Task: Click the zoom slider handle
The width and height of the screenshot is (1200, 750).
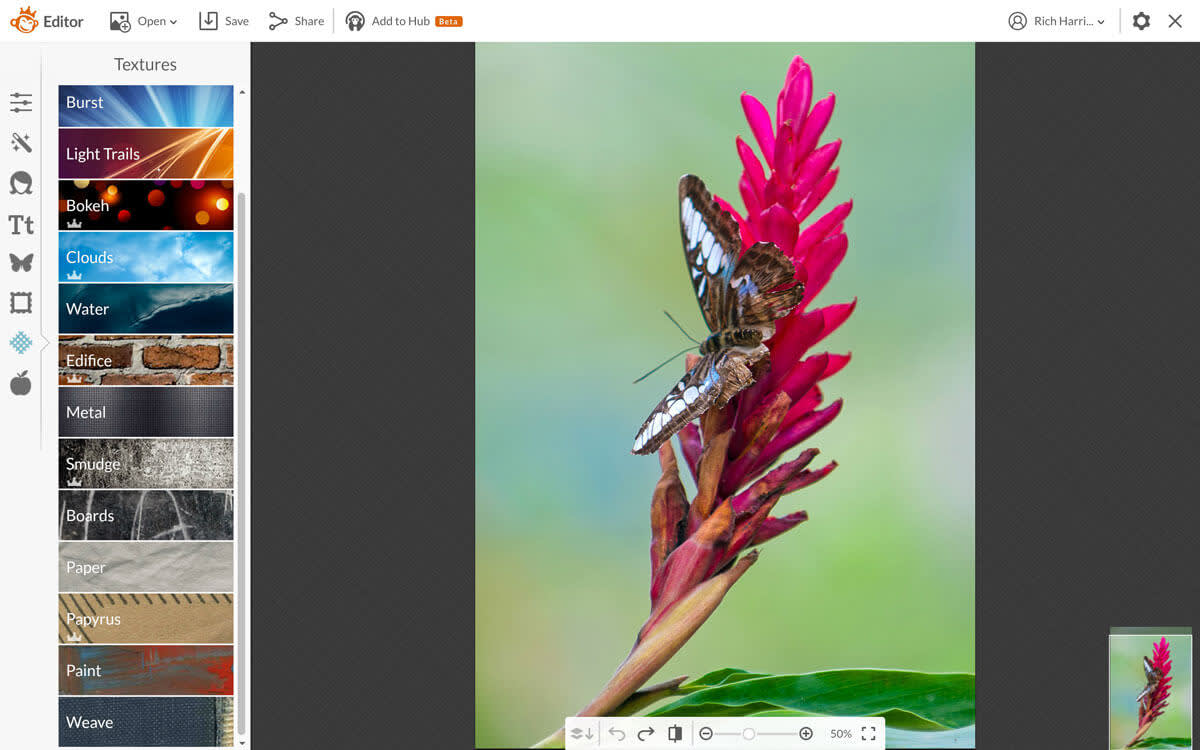Action: point(748,734)
